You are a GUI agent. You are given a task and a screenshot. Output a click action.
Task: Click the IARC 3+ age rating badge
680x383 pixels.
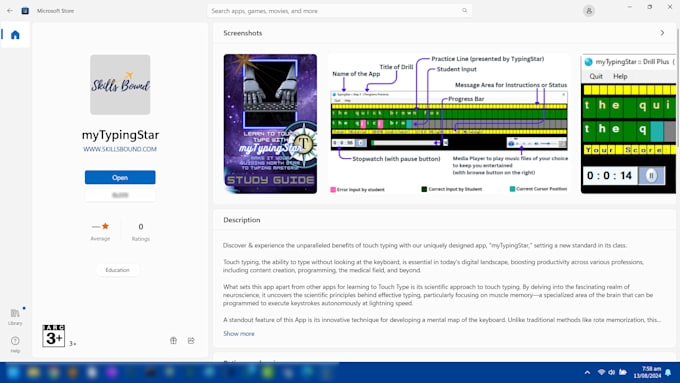(54, 336)
